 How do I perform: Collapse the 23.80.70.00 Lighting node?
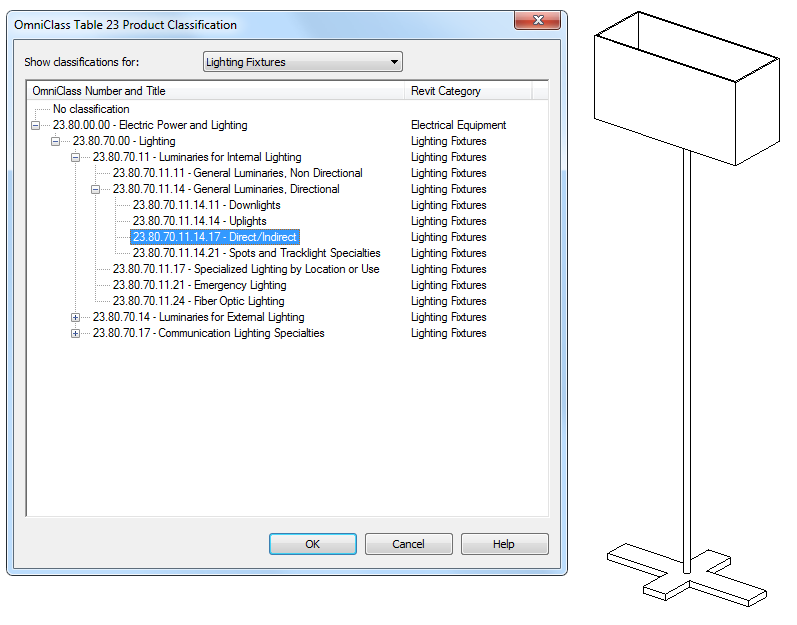(x=55, y=141)
